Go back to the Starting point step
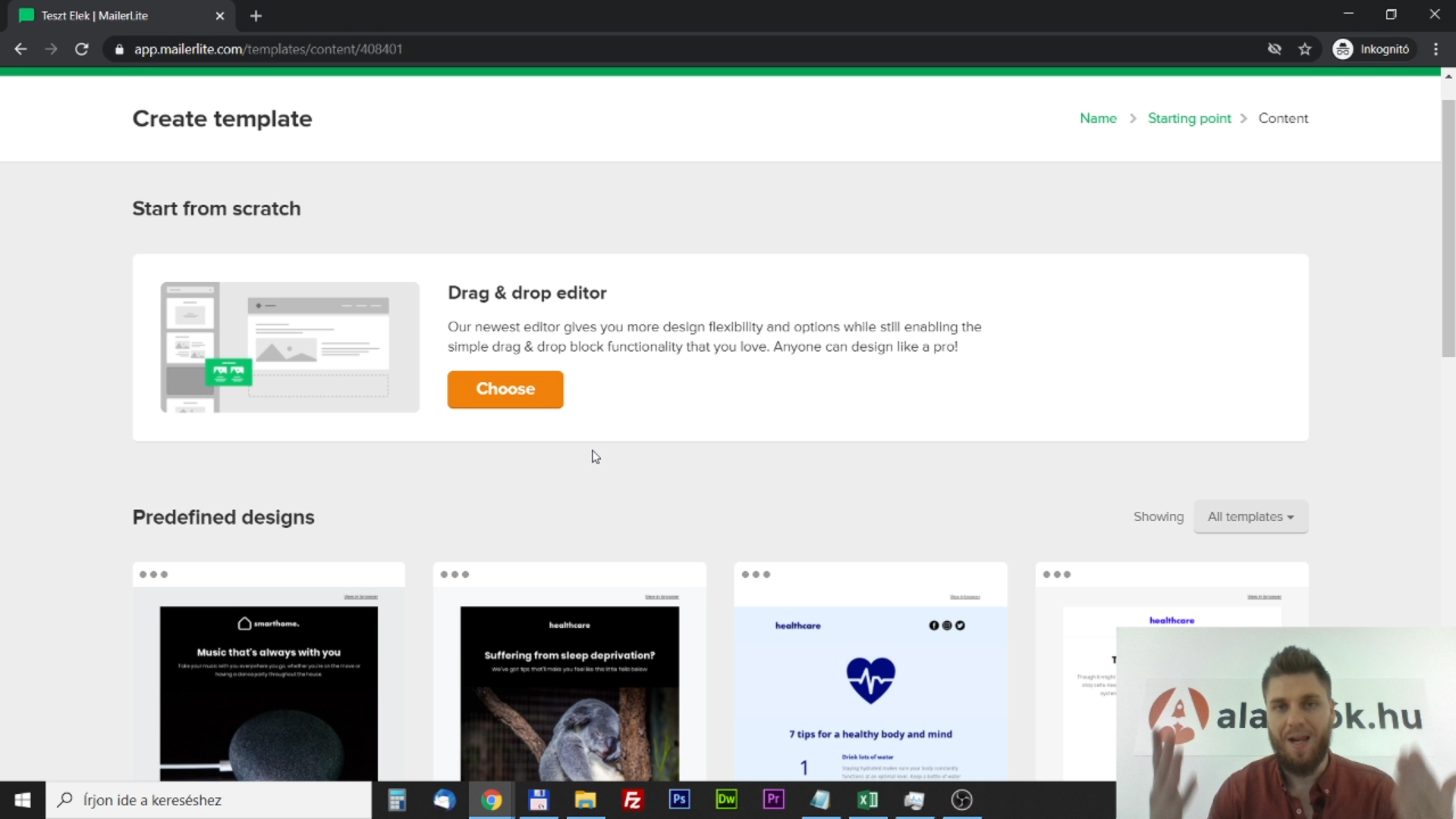1456x819 pixels. coord(1189,118)
